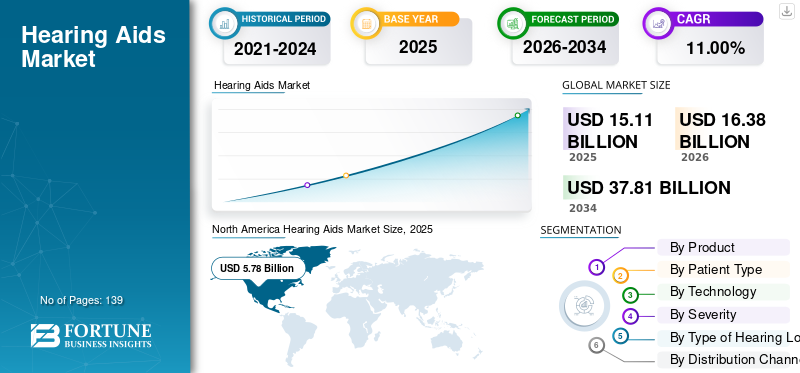Screen dimensions: 800x373
Task: Click the circular segmentation center icon
Action: point(584,306)
